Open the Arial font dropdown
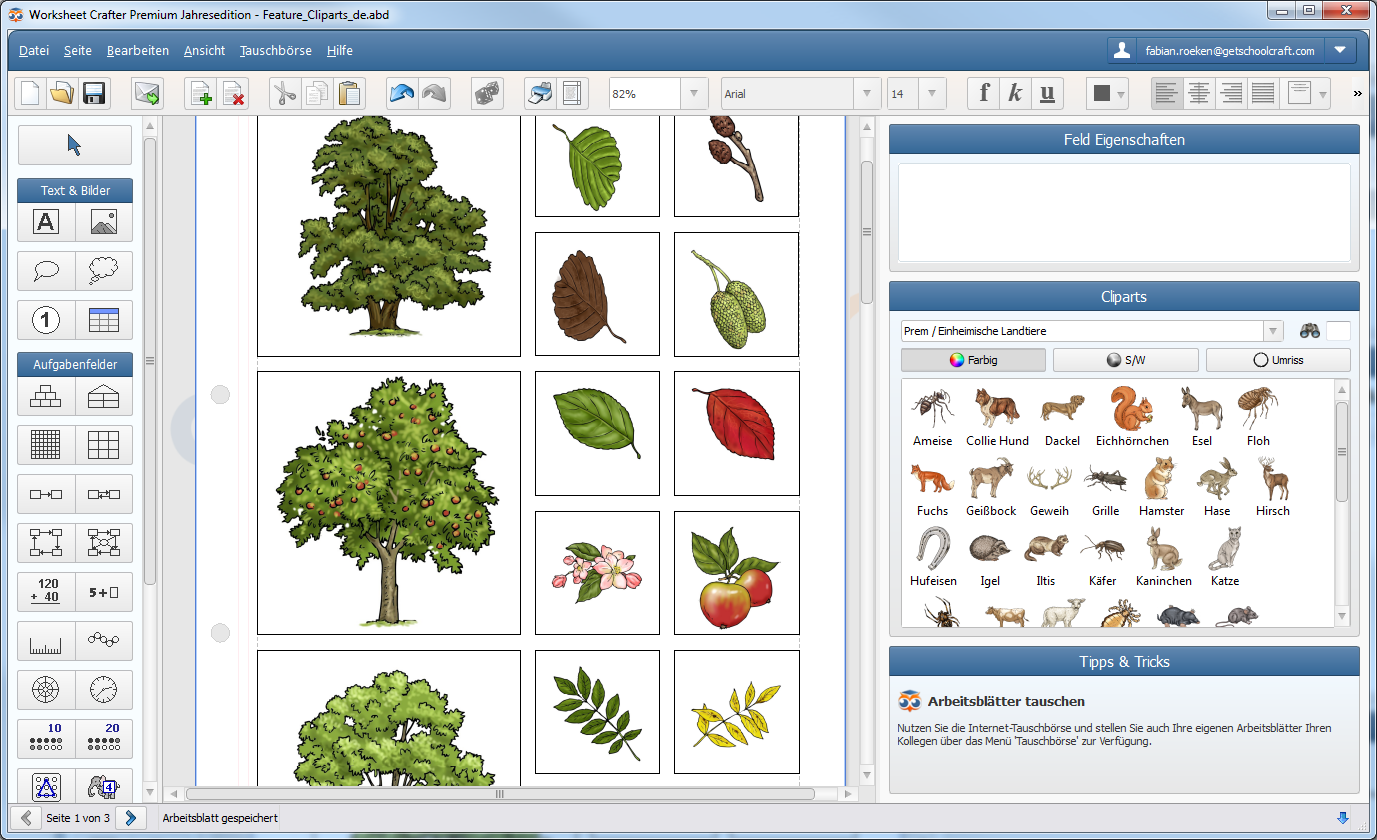1377x840 pixels. coord(866,94)
